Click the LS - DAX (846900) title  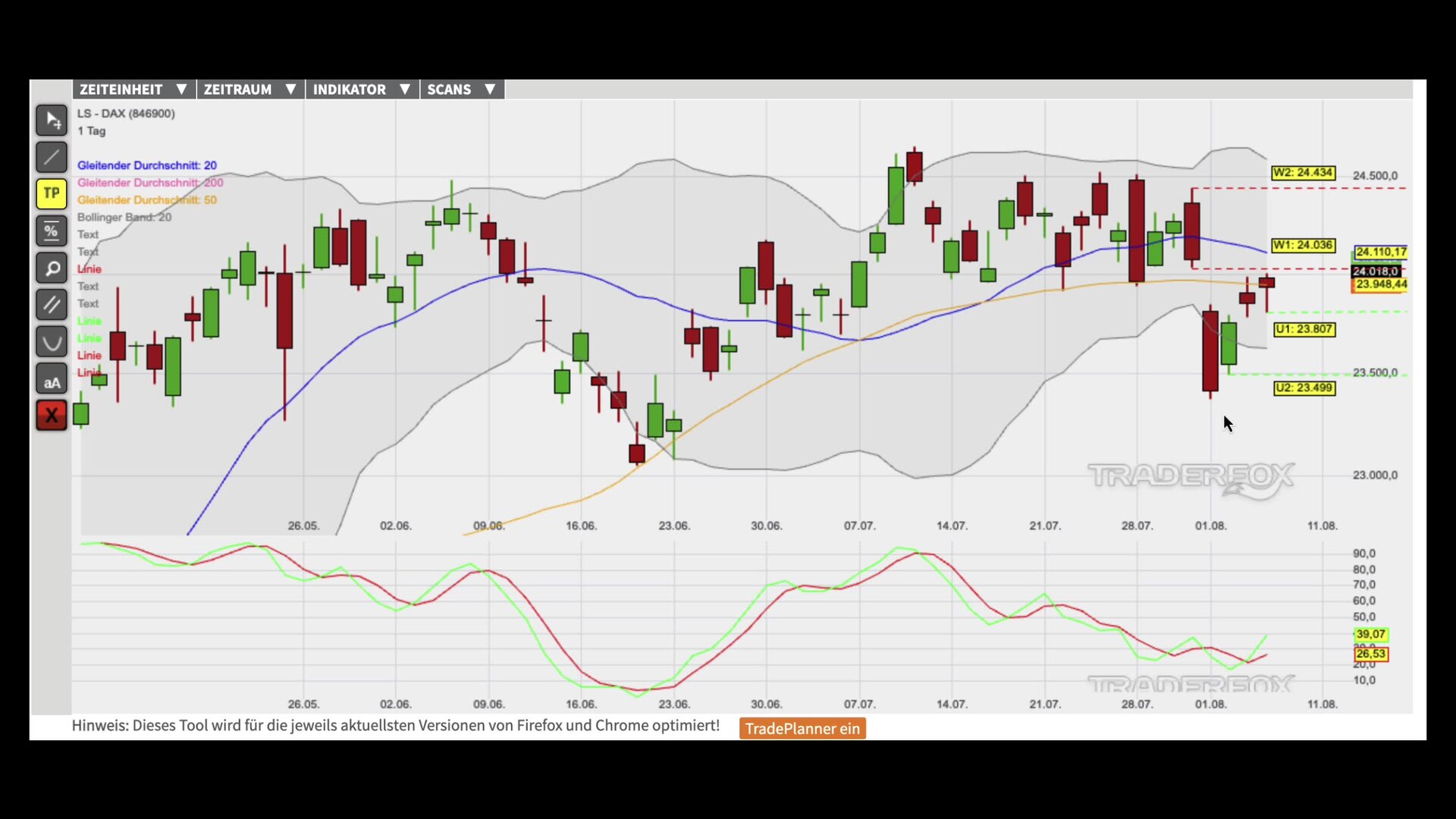[x=126, y=114]
